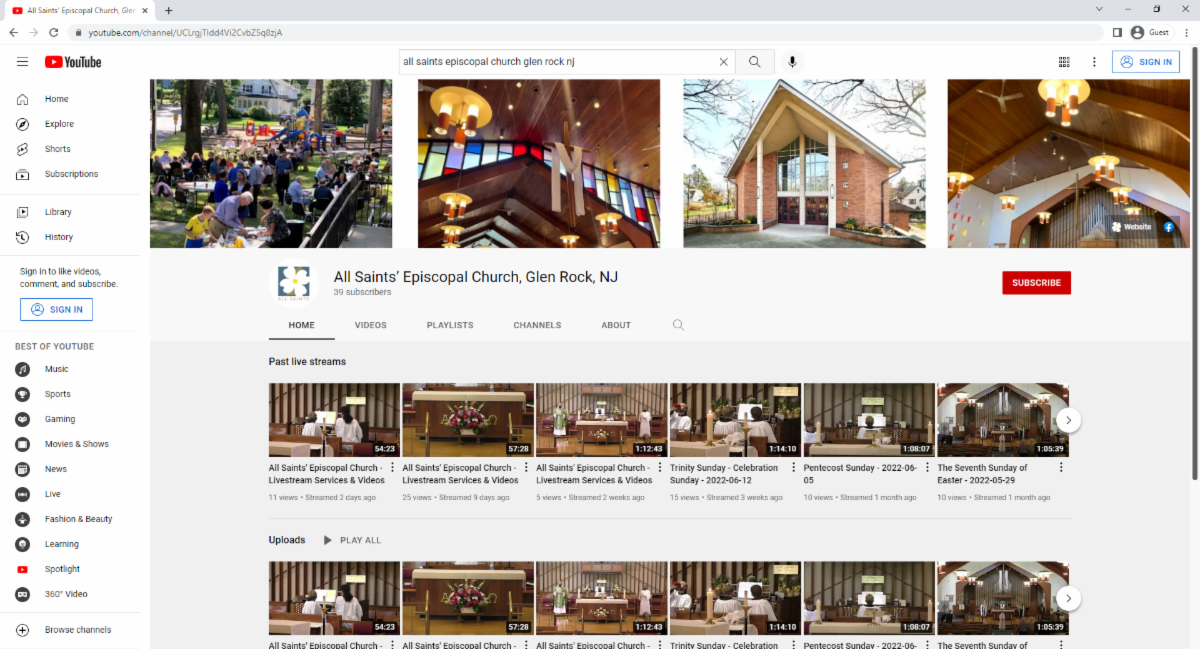Show next videos in the Uploads row
The width and height of the screenshot is (1200, 649).
click(1068, 598)
